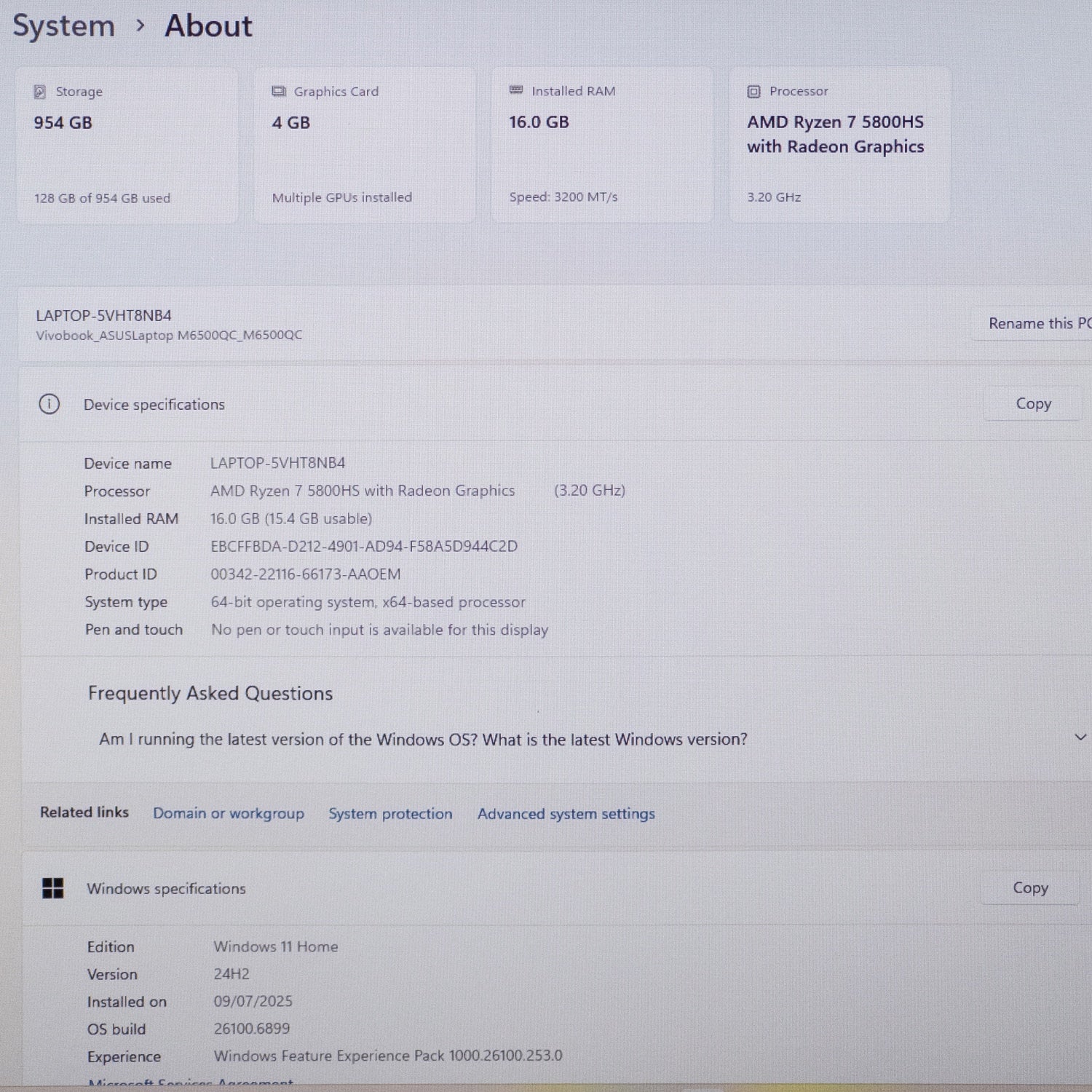The height and width of the screenshot is (1092, 1092).
Task: Click the Device specifications info icon
Action: pos(50,404)
